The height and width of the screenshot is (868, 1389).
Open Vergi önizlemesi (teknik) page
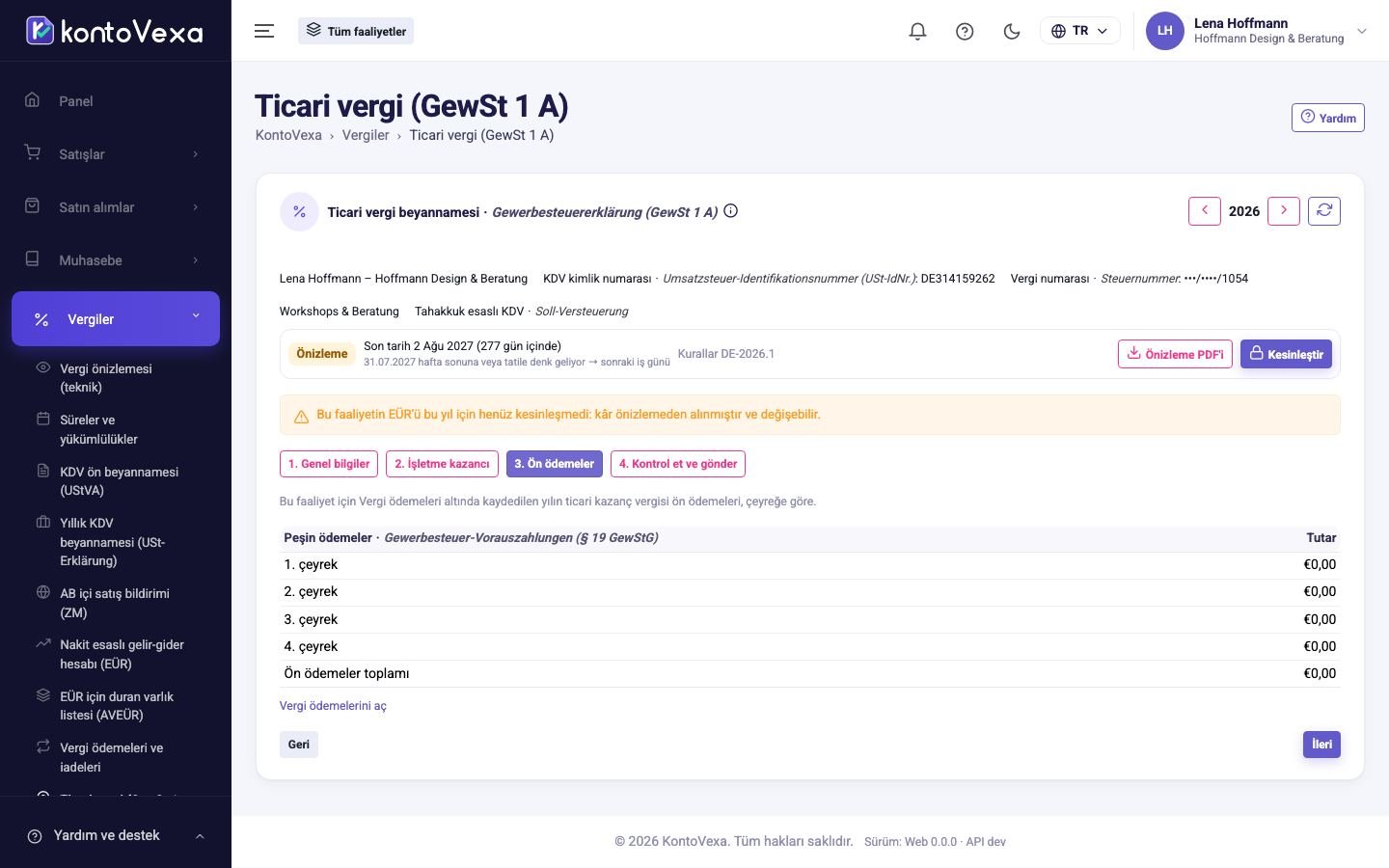tap(116, 378)
